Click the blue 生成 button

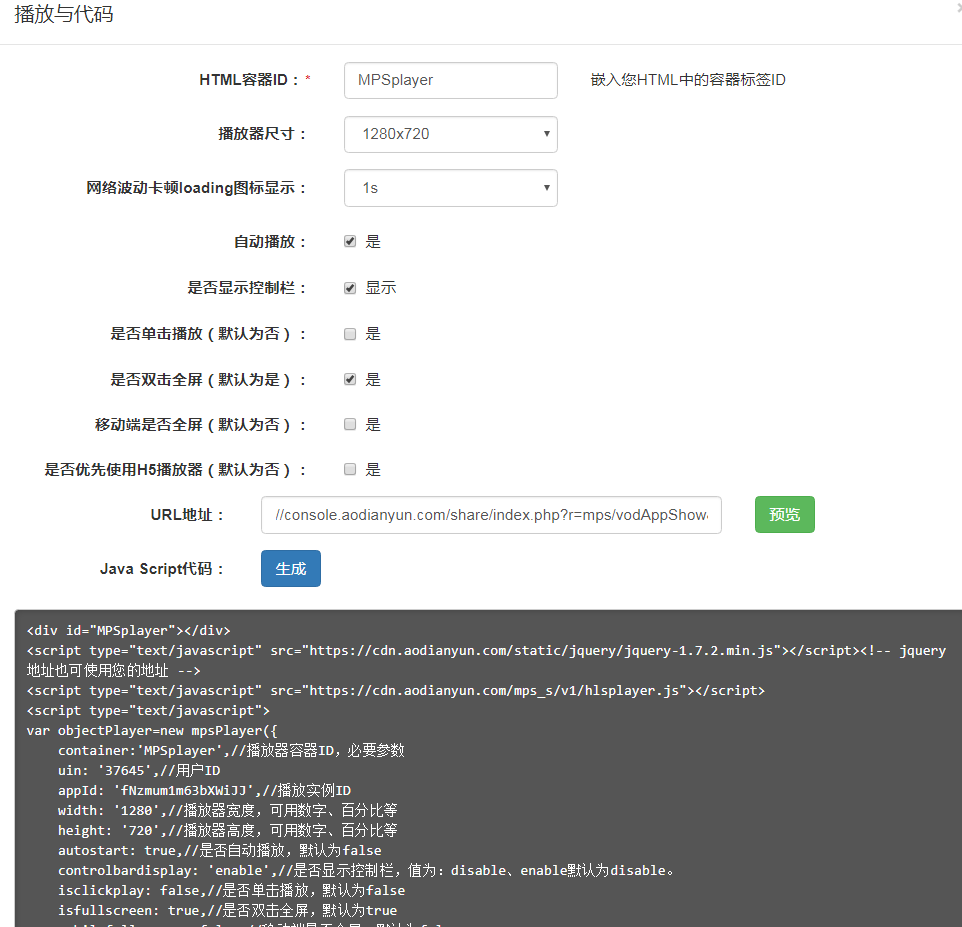(x=291, y=568)
